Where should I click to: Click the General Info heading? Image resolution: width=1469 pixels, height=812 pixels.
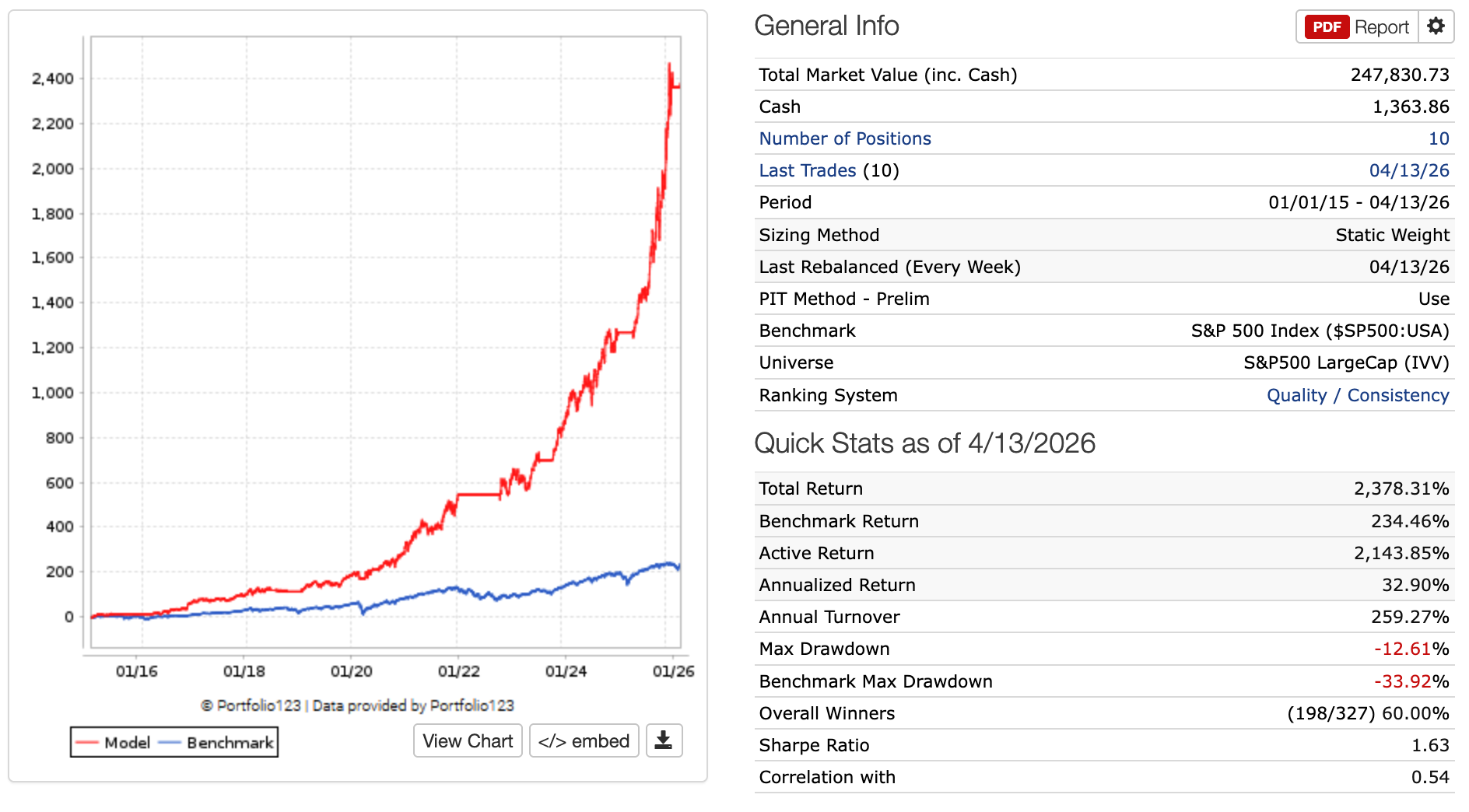click(826, 26)
